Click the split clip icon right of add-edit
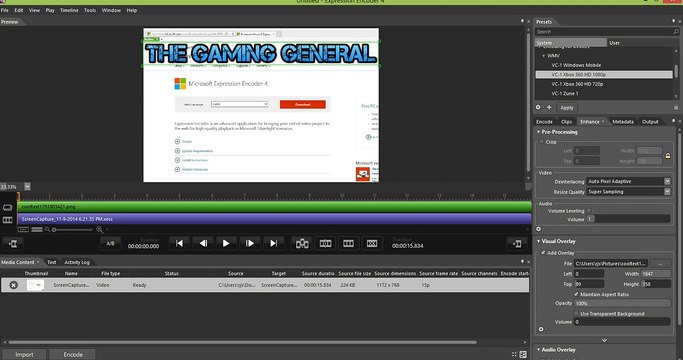Image resolution: width=683 pixels, height=360 pixels. coord(325,243)
